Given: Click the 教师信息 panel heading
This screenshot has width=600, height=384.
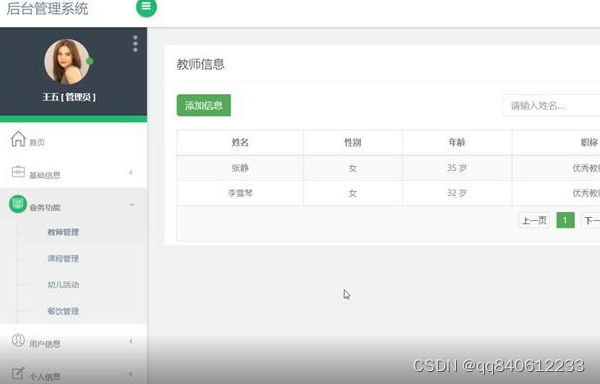Looking at the screenshot, I should [200, 64].
